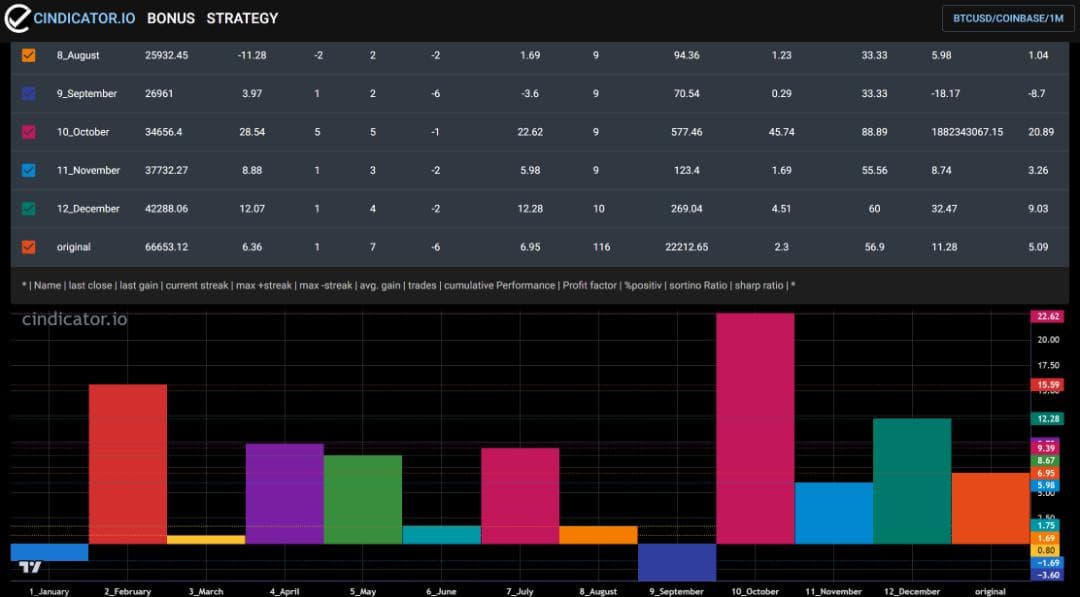Toggle the 12_December checkbox
Viewport: 1080px width, 597px height.
[28, 209]
